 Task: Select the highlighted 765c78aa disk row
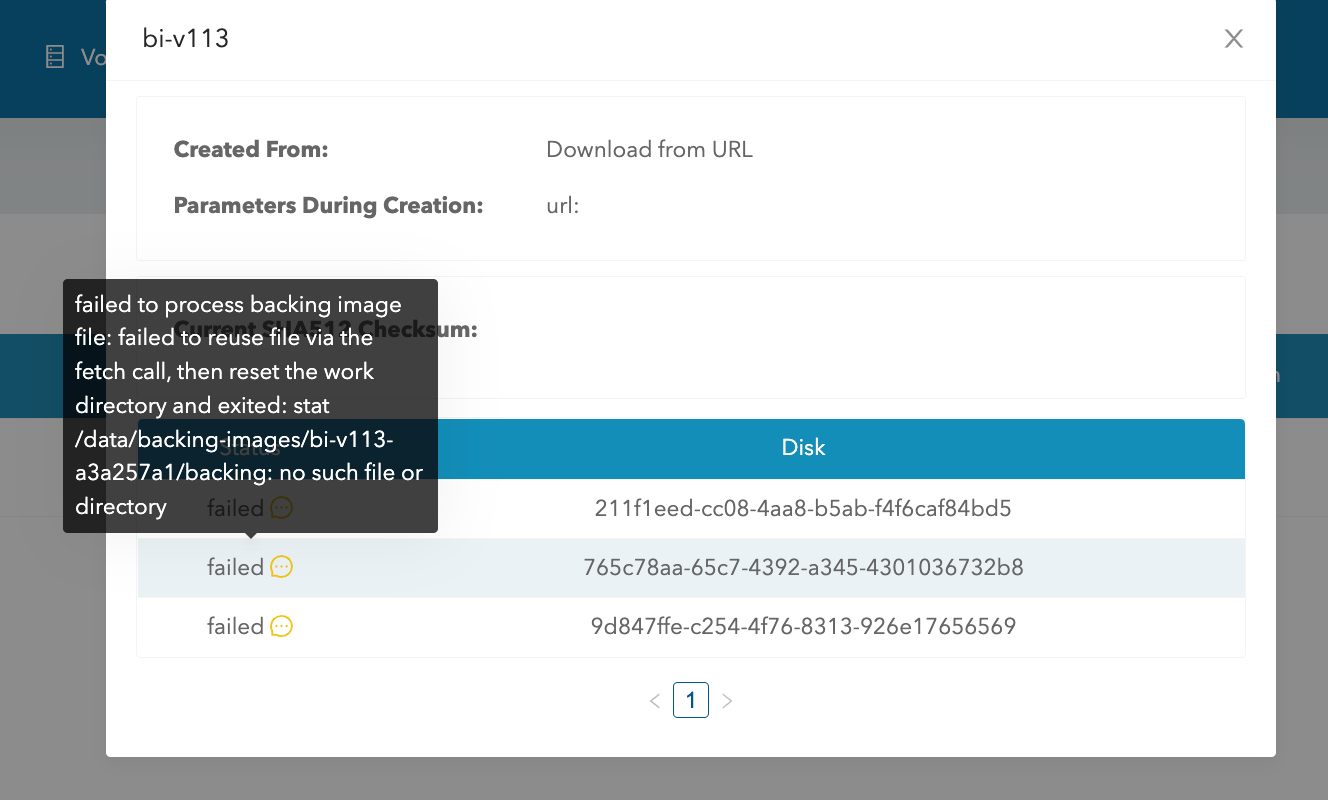click(804, 567)
